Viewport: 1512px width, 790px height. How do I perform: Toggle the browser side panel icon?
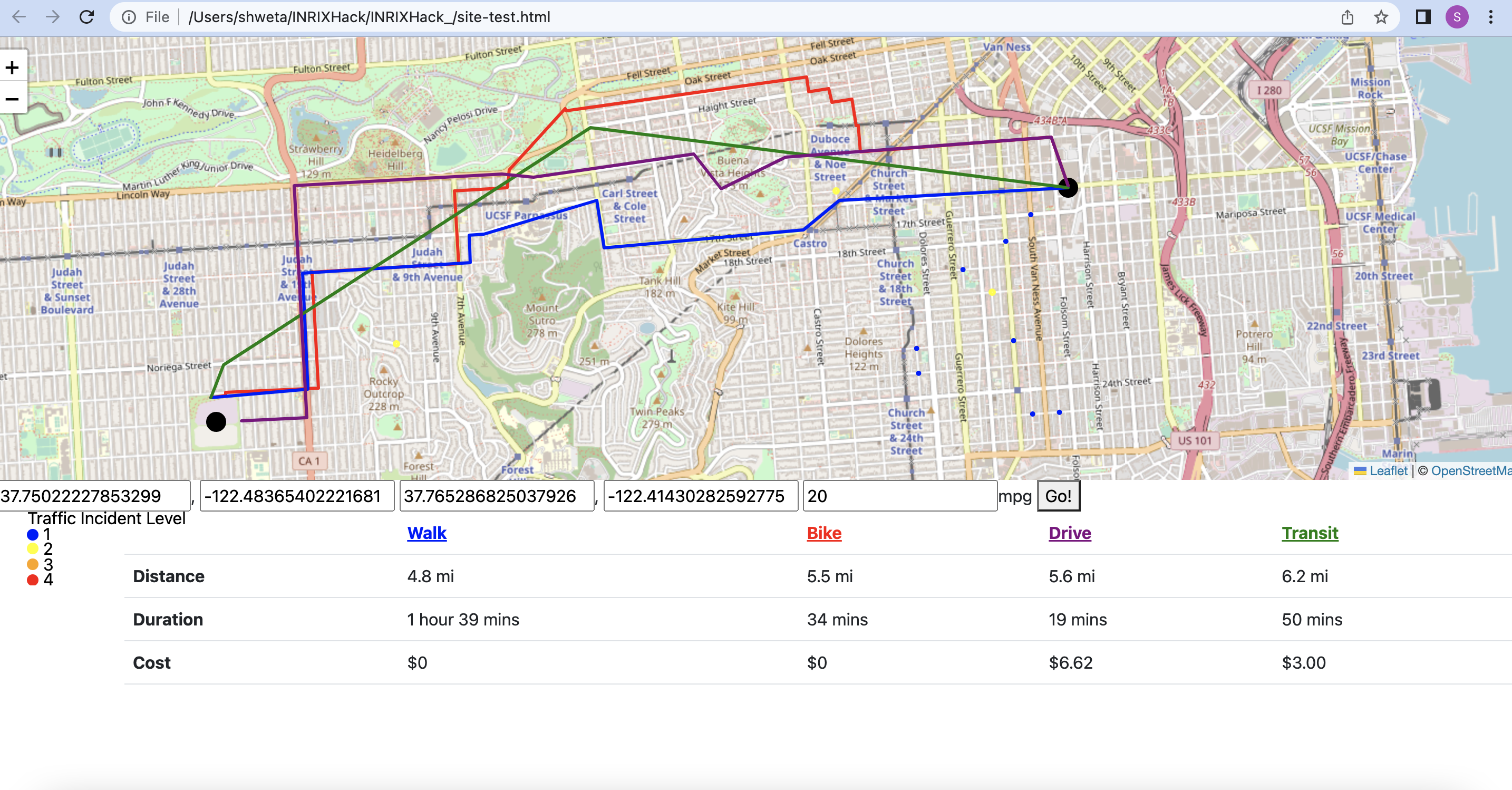1423,17
